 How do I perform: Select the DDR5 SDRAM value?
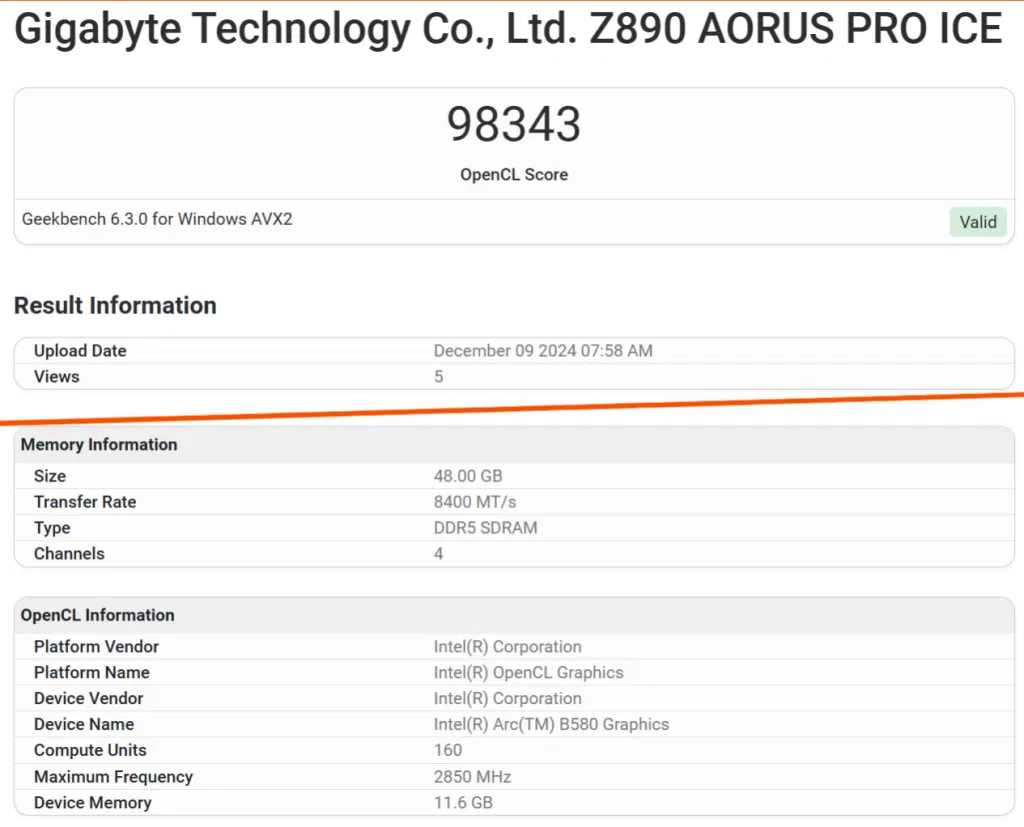pos(485,528)
